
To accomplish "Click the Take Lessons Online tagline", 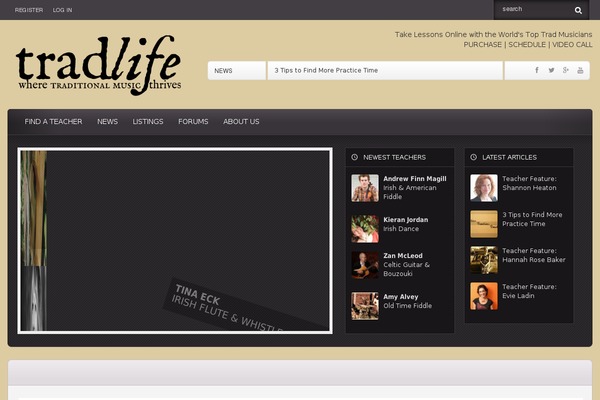I will [493, 34].
